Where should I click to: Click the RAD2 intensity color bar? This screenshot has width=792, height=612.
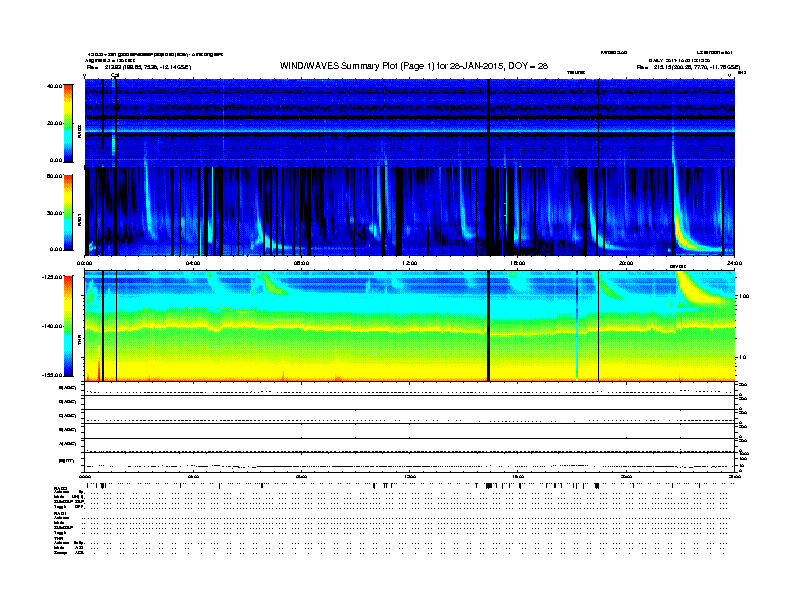pyautogui.click(x=68, y=123)
